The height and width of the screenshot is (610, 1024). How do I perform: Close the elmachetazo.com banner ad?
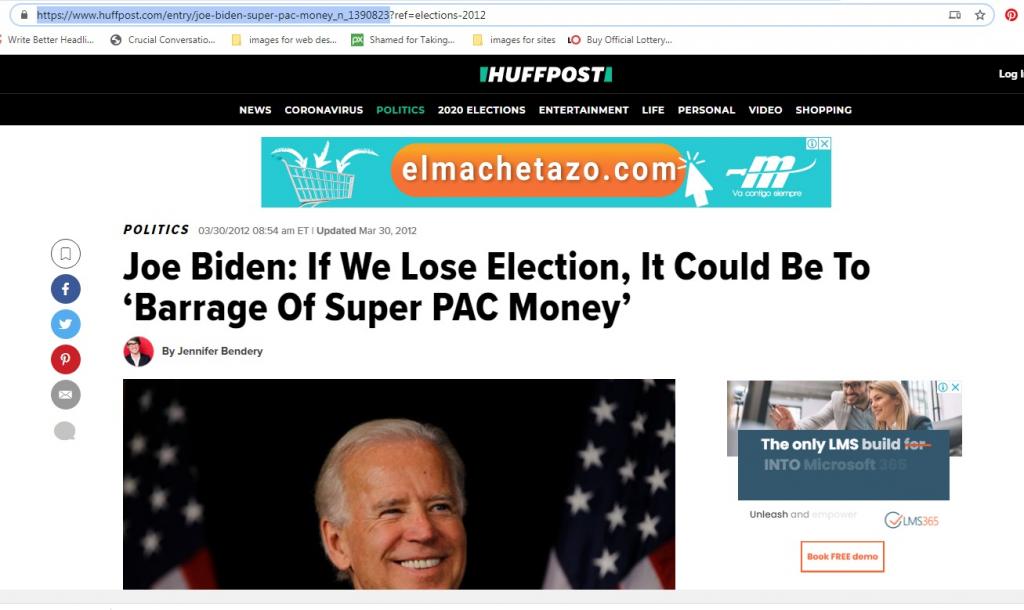tap(825, 143)
